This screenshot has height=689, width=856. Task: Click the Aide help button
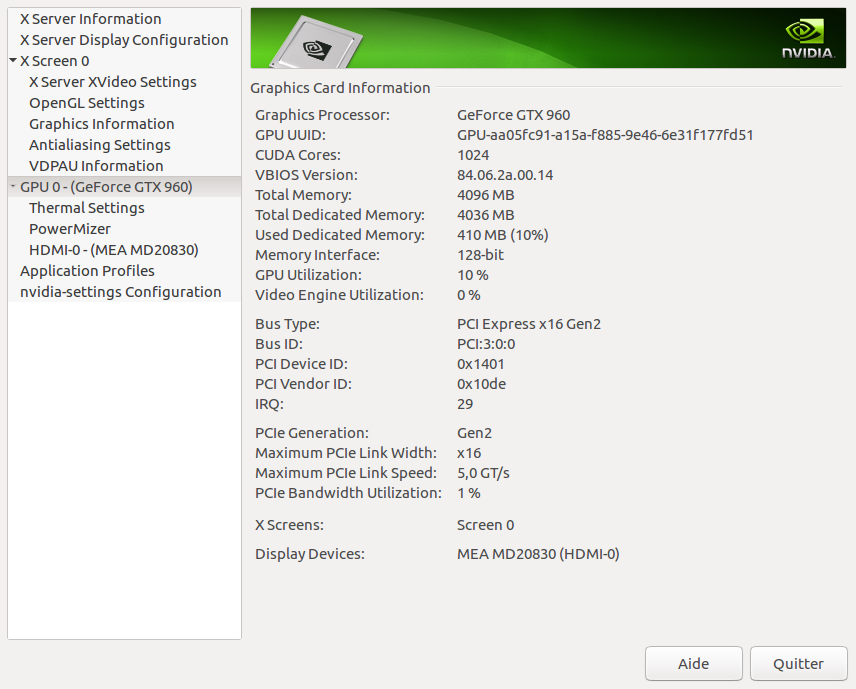pyautogui.click(x=693, y=664)
